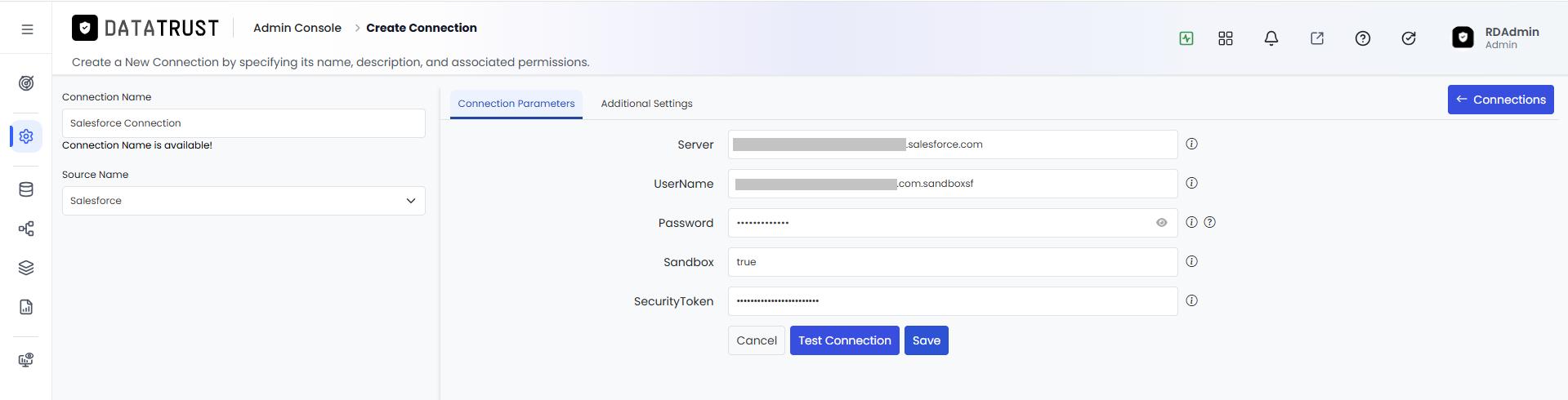The image size is (1568, 400).
Task: Click the open-in-new-window icon
Action: [x=1317, y=38]
